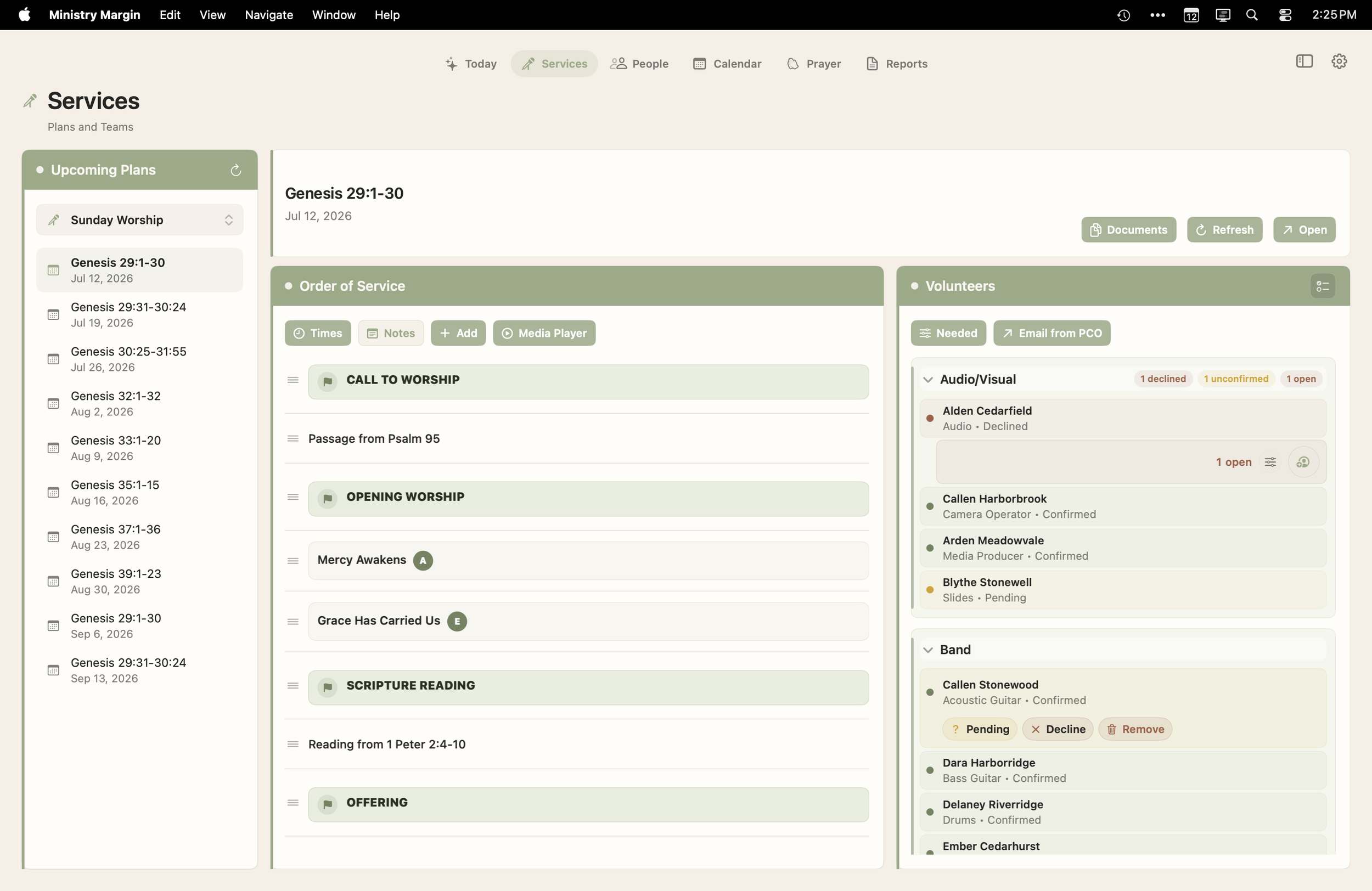Open the settings gear at top right
The image size is (1372, 891).
pos(1339,61)
